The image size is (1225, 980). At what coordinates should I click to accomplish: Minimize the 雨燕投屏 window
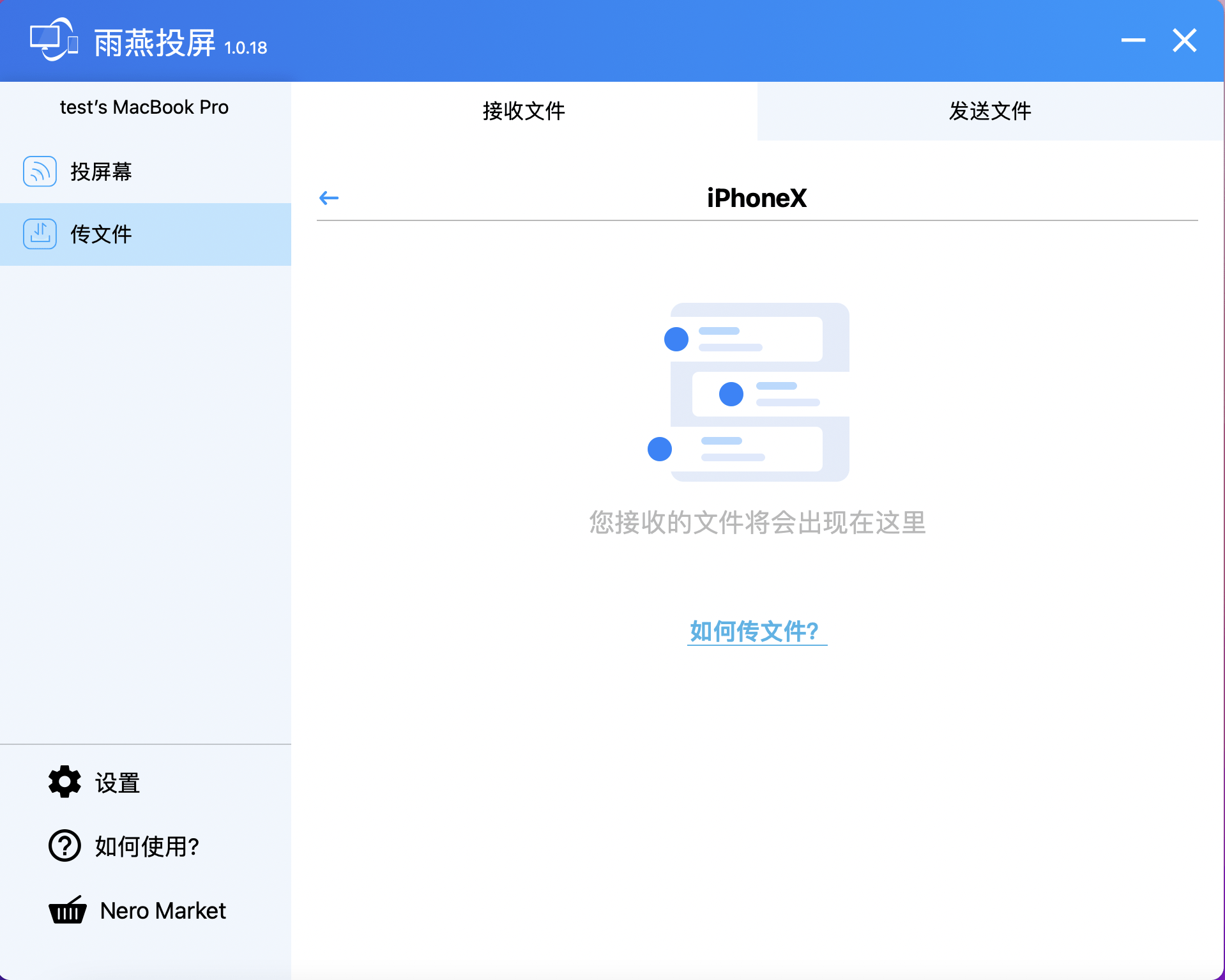[1133, 40]
